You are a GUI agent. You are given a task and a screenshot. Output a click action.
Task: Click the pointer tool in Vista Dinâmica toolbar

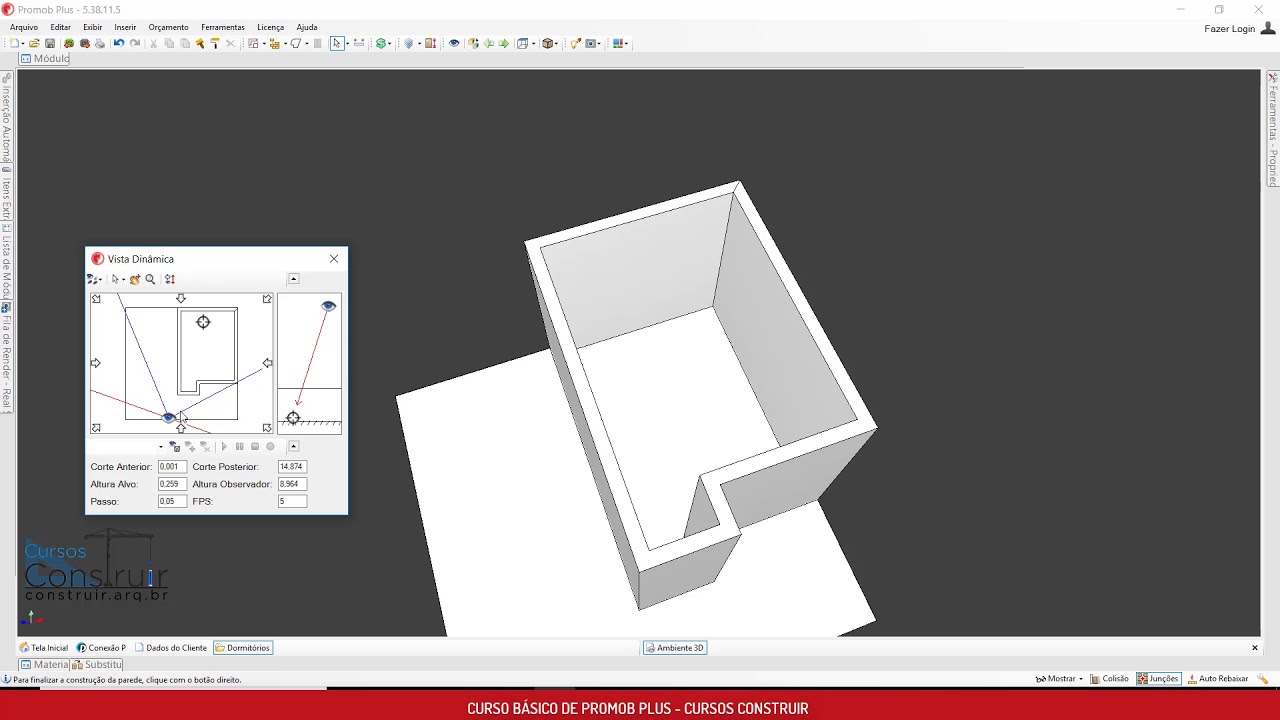pyautogui.click(x=115, y=279)
